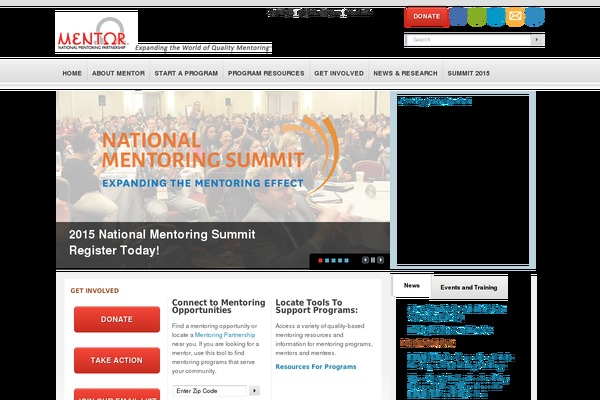Screen dimensions: 600x400
Task: Click the red DONATE button in header
Action: point(427,17)
